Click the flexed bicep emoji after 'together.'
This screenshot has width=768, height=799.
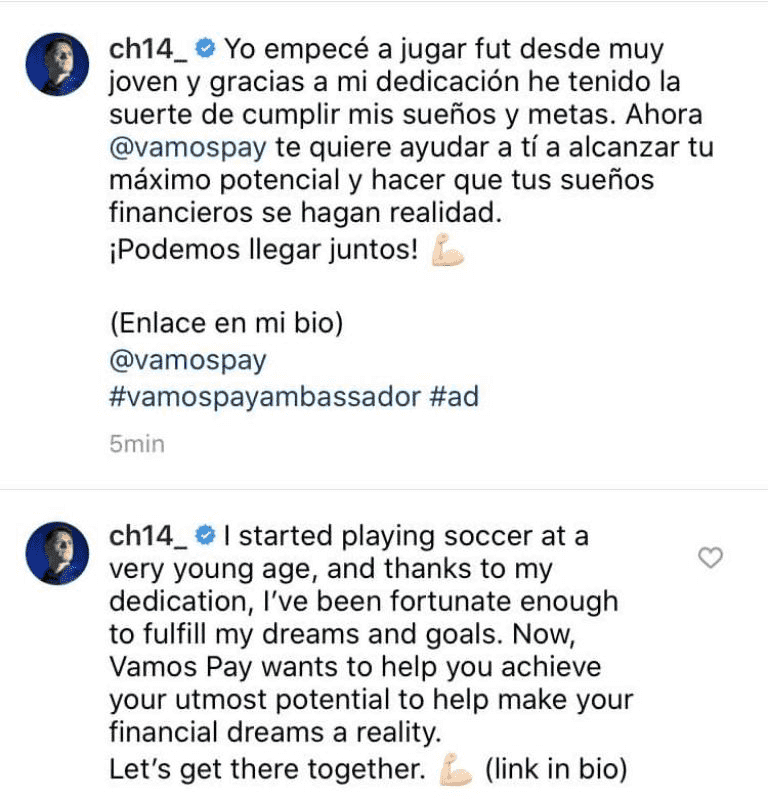(459, 769)
